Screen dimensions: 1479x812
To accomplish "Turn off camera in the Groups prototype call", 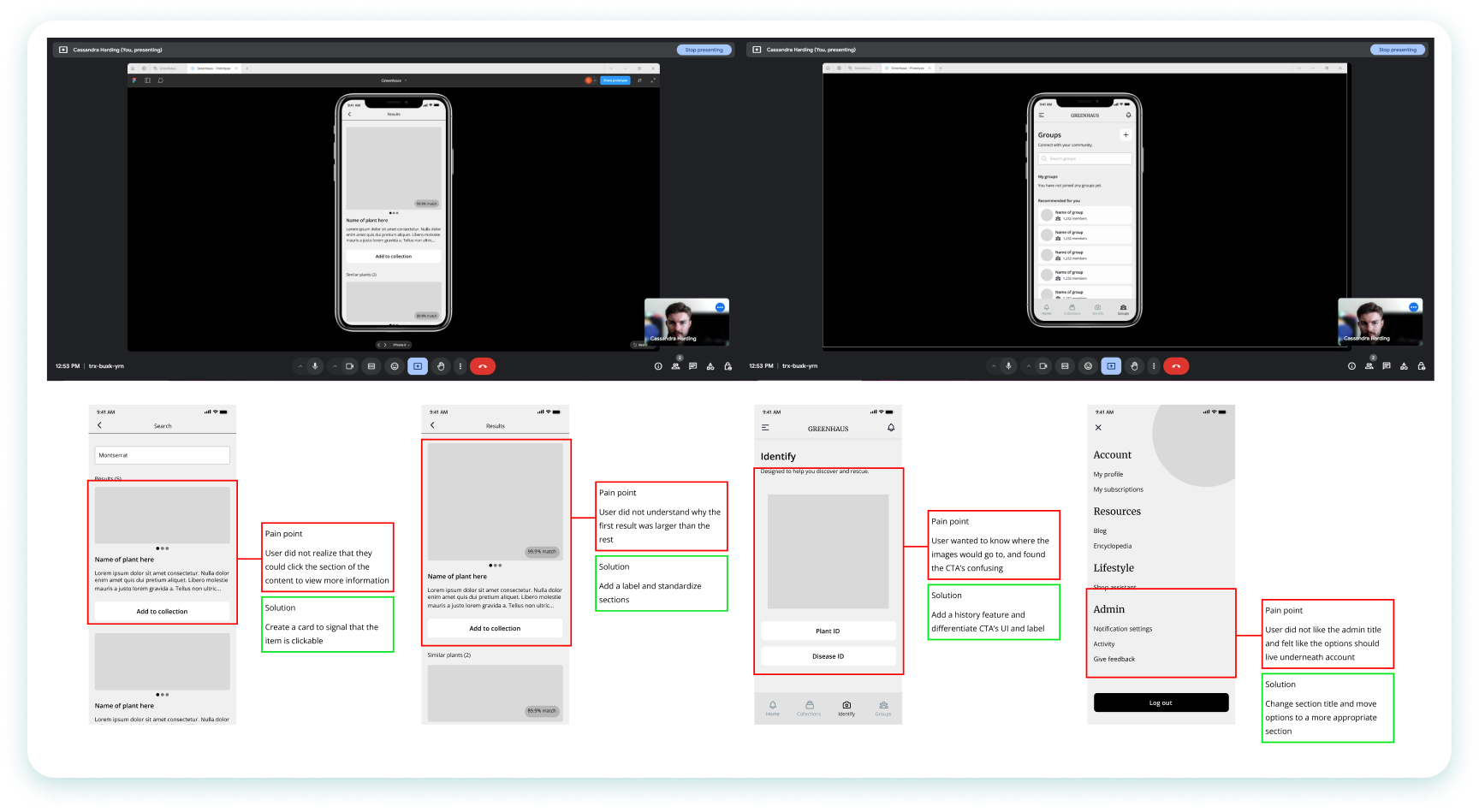I will pyautogui.click(x=1042, y=366).
